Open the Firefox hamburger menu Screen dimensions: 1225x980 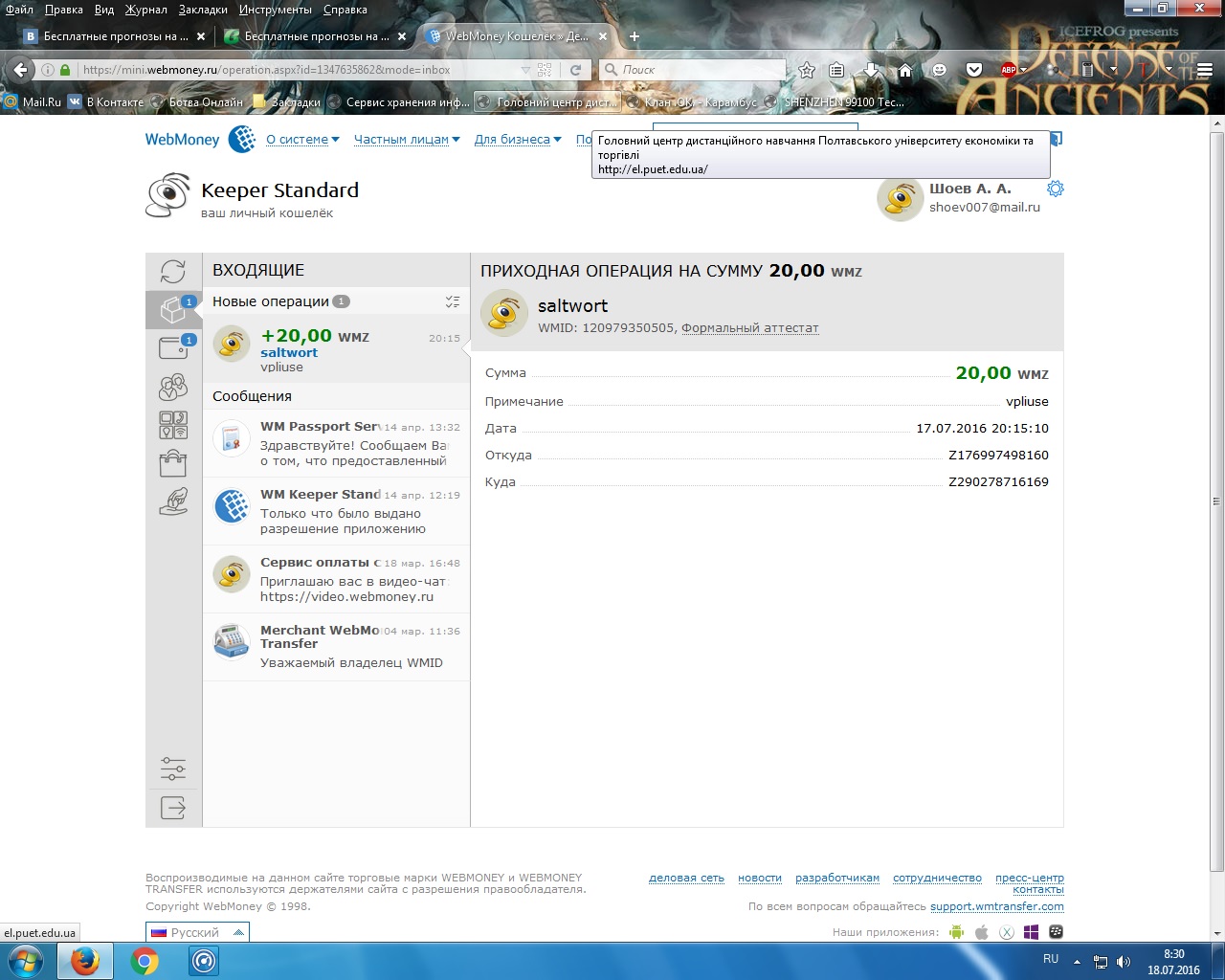1206,70
